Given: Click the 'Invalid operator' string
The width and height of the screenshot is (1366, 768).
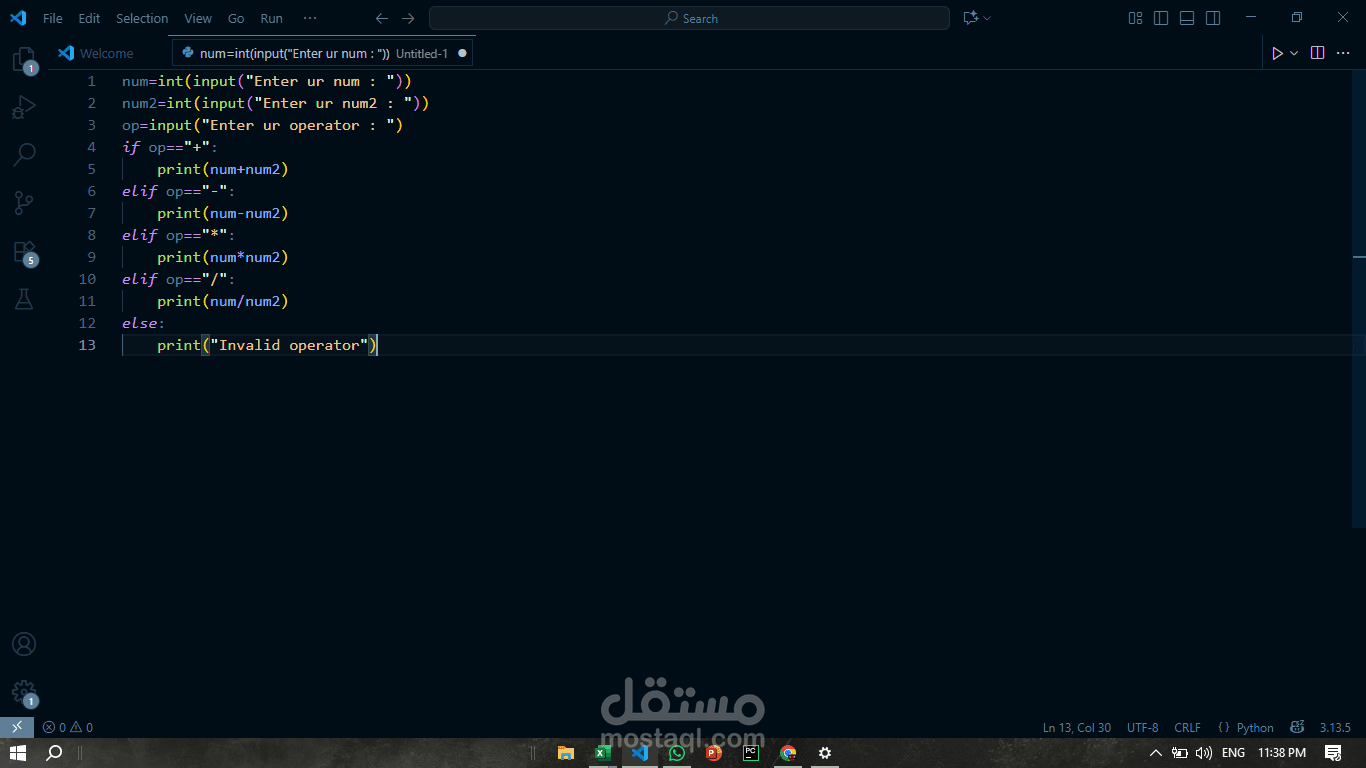Looking at the screenshot, I should pyautogui.click(x=289, y=345).
